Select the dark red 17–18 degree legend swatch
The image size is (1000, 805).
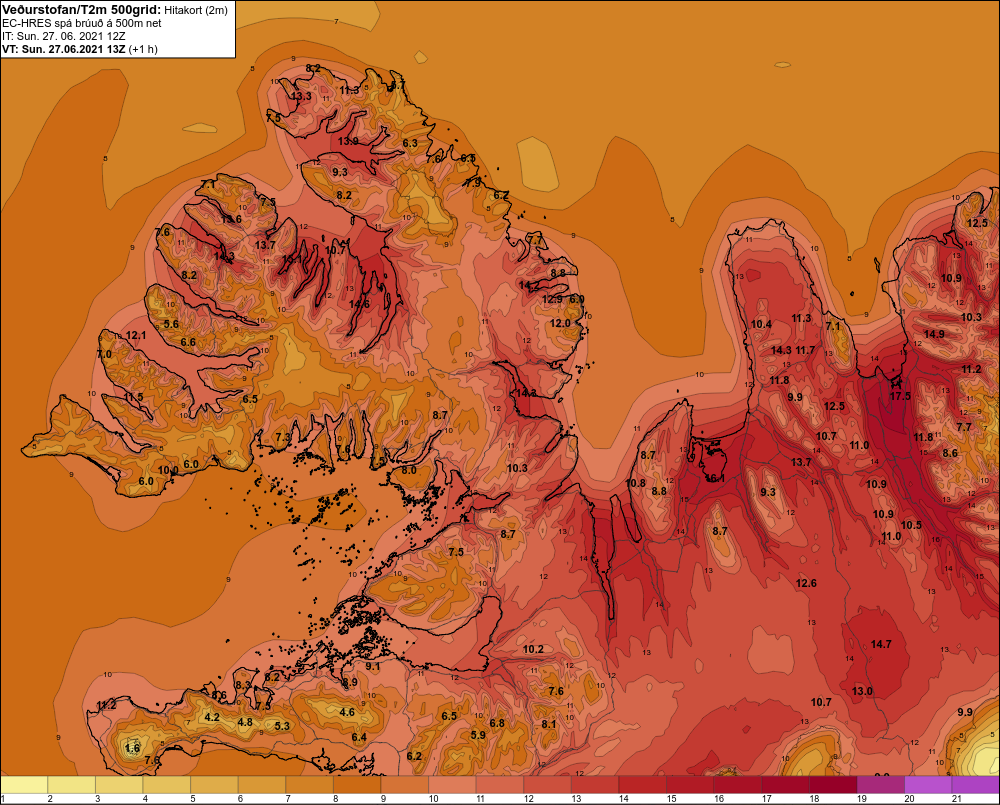(x=786, y=784)
